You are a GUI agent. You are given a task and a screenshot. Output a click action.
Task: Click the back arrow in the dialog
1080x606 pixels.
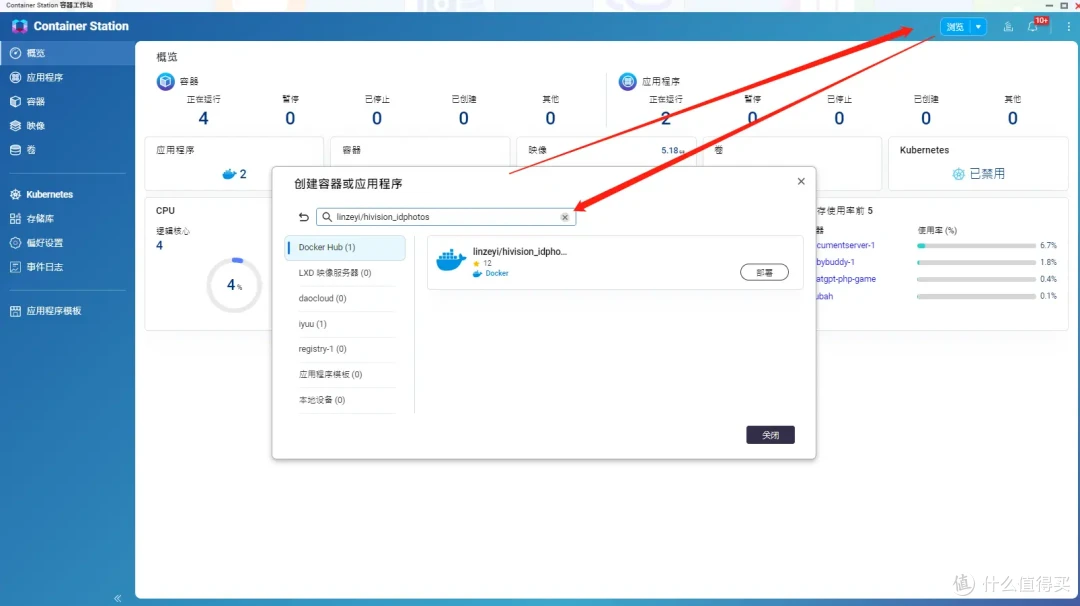coord(304,217)
